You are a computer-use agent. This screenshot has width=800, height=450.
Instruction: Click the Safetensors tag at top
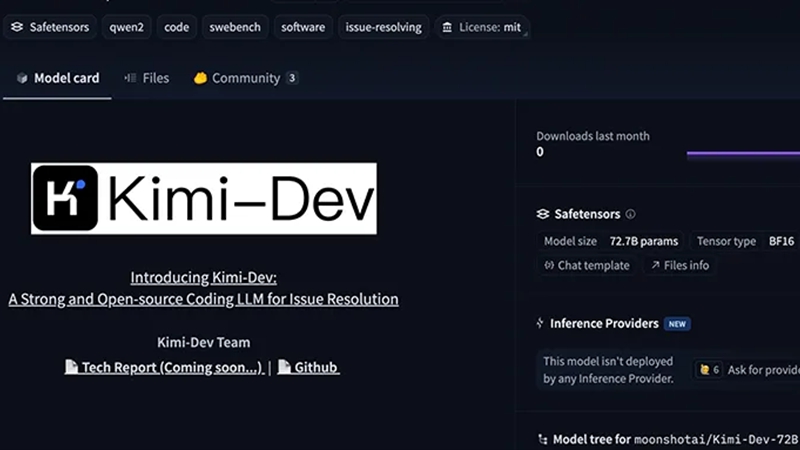[50, 27]
